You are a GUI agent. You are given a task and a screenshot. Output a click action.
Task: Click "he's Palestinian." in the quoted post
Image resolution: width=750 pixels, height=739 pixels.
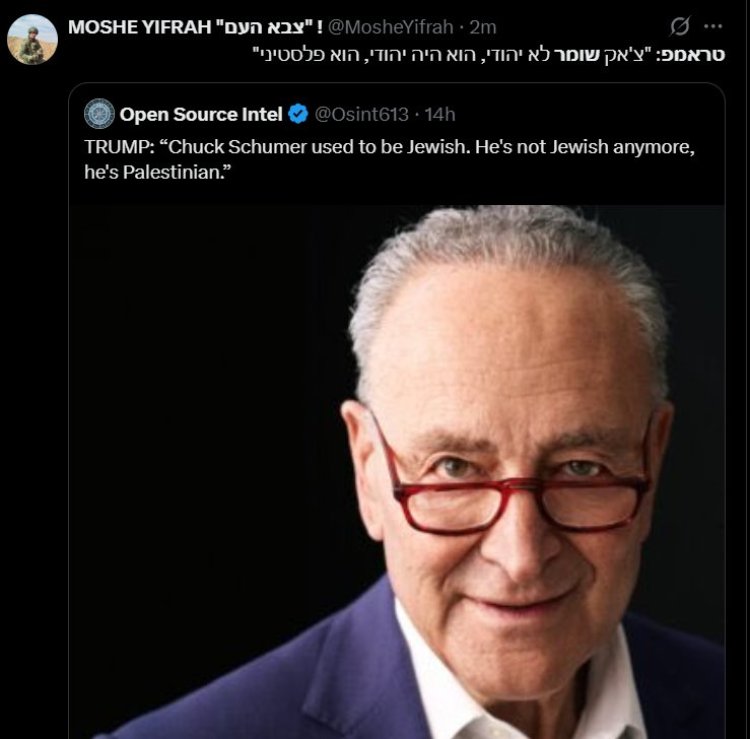tap(149, 171)
